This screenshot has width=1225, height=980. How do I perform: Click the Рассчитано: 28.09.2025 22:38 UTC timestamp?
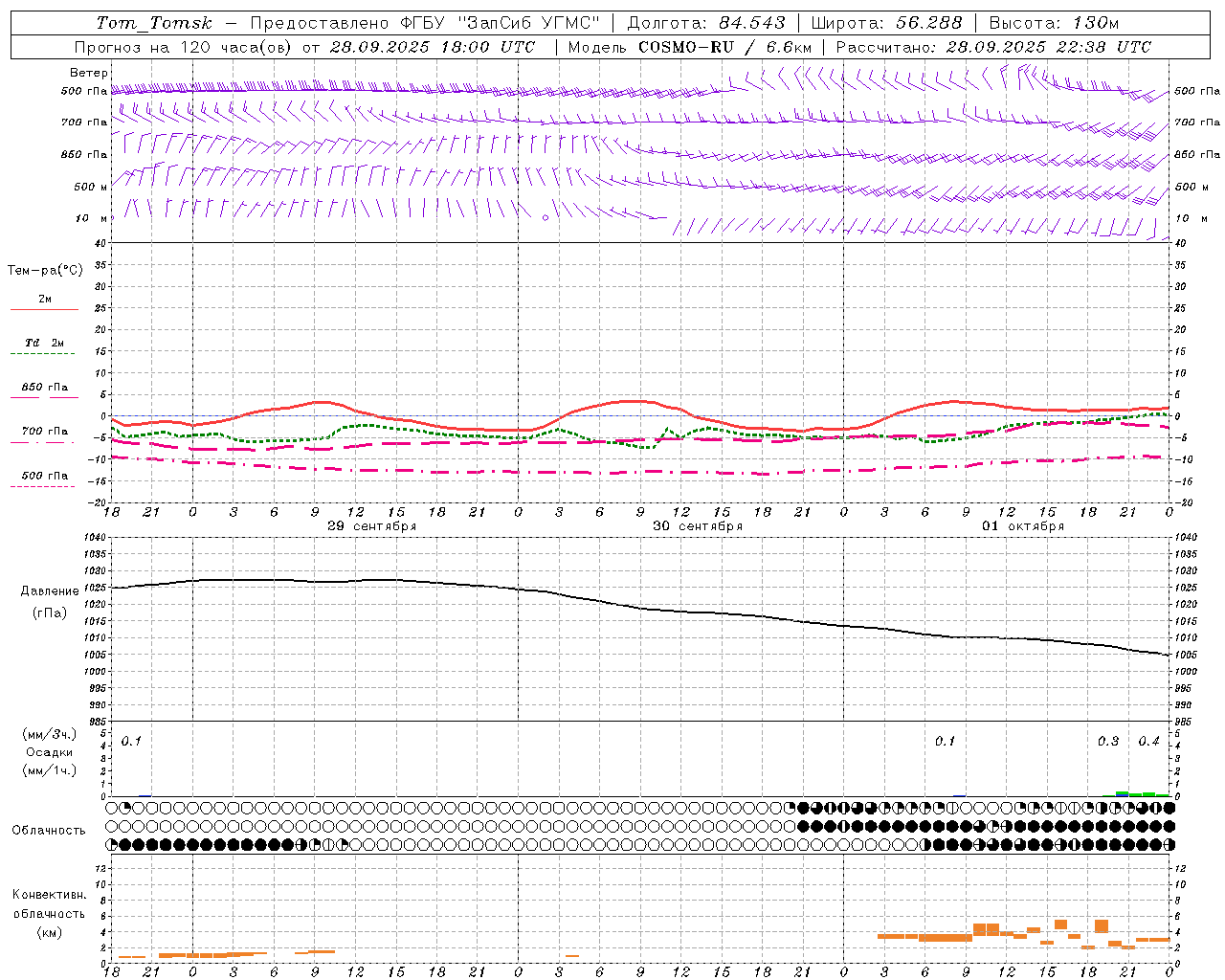[x=993, y=47]
